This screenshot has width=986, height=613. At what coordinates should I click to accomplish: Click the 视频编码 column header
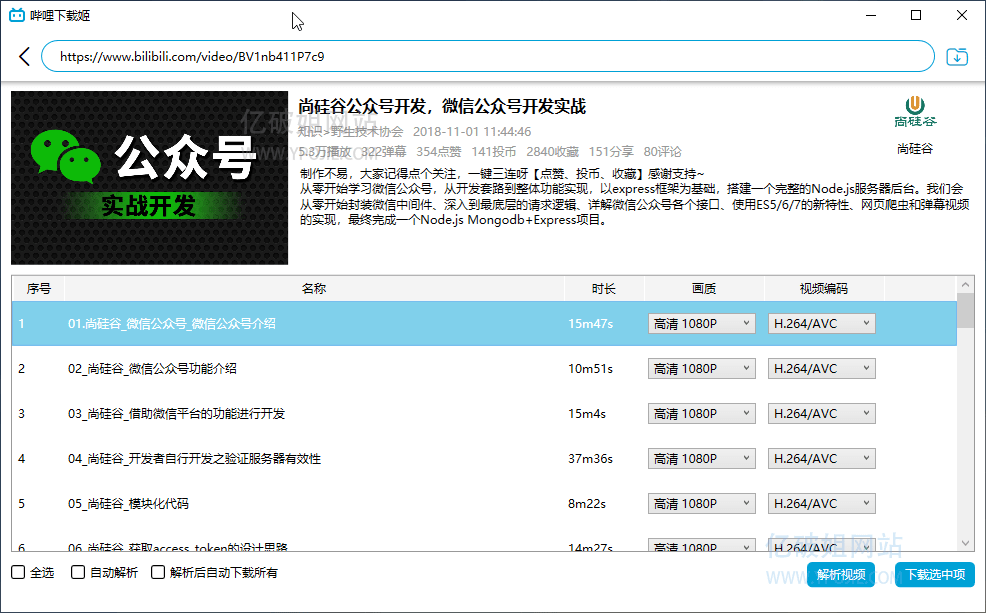pyautogui.click(x=824, y=289)
